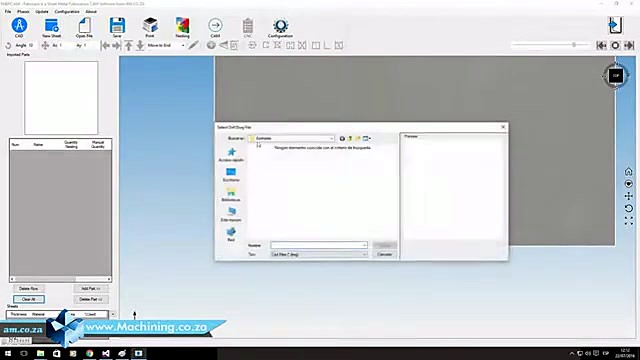The width and height of the screenshot is (640, 360).
Task: Click the Print toolbar icon
Action: tap(150, 26)
